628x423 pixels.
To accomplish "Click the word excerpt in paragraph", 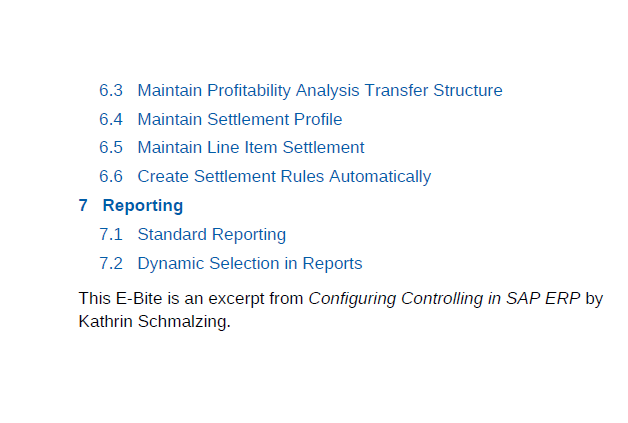I will pyautogui.click(x=236, y=299).
